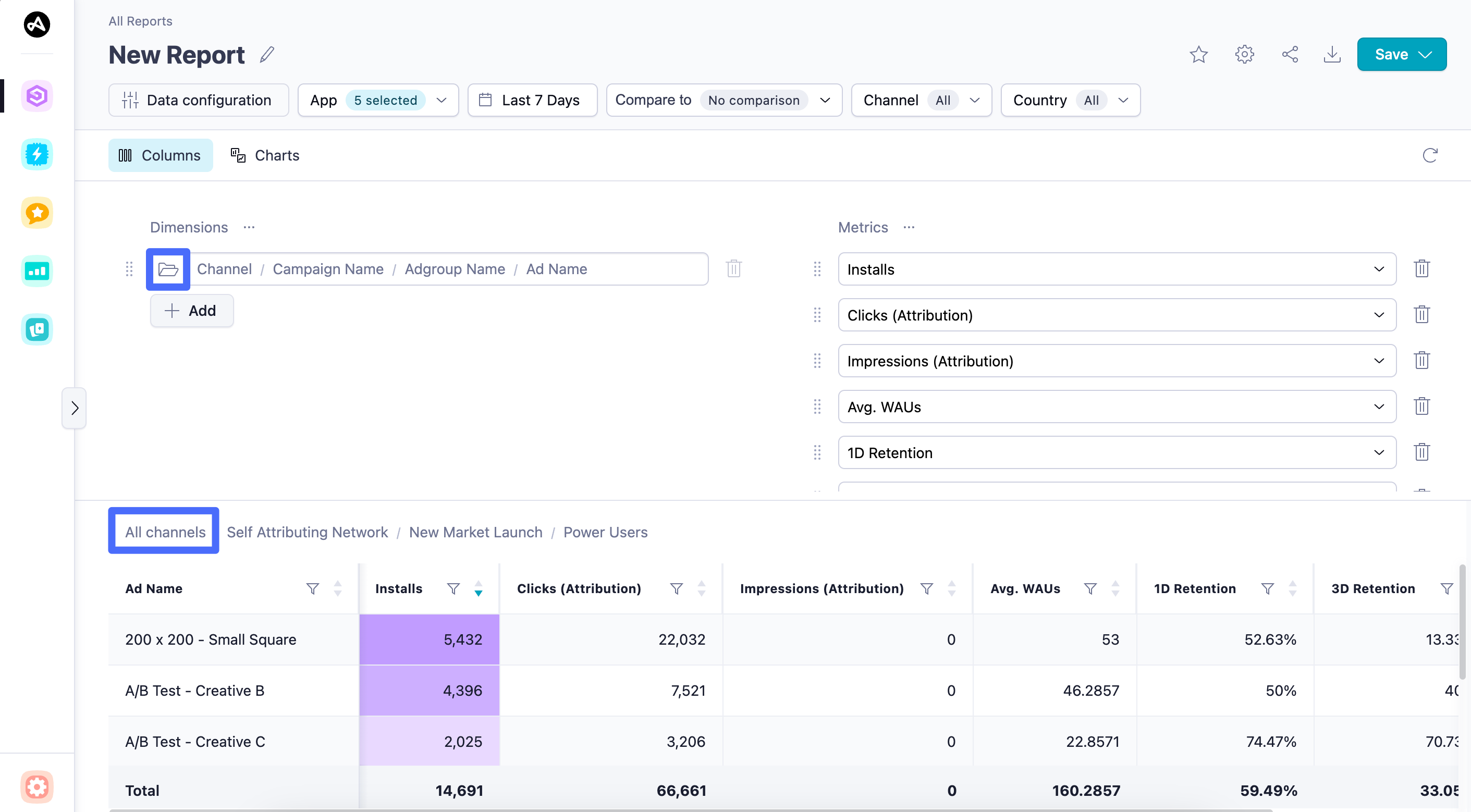Toggle filter on Ad Name column
Image resolution: width=1471 pixels, height=812 pixels.
point(312,588)
